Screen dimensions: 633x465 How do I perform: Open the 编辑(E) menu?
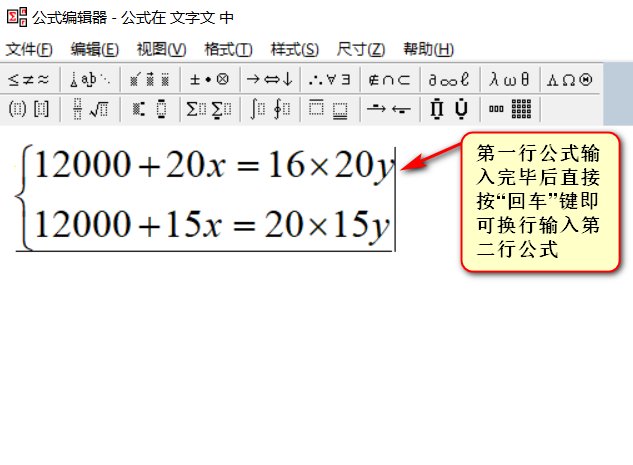(94, 49)
